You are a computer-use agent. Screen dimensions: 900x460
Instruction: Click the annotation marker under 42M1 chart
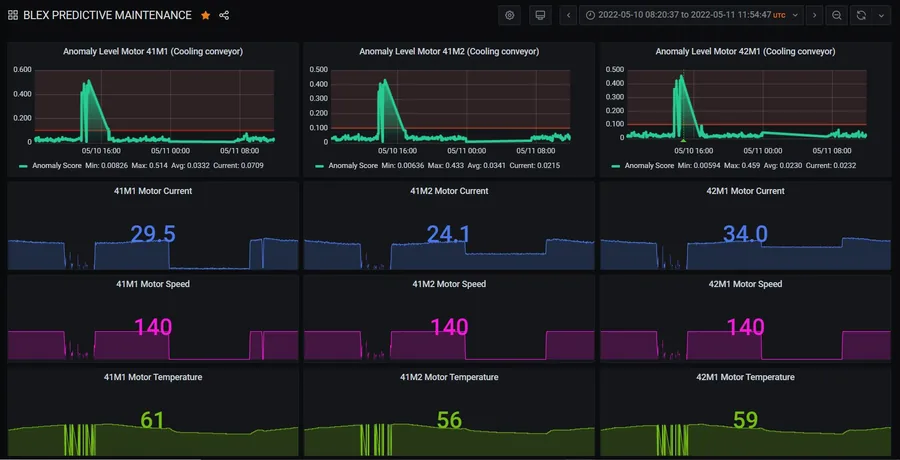683,140
